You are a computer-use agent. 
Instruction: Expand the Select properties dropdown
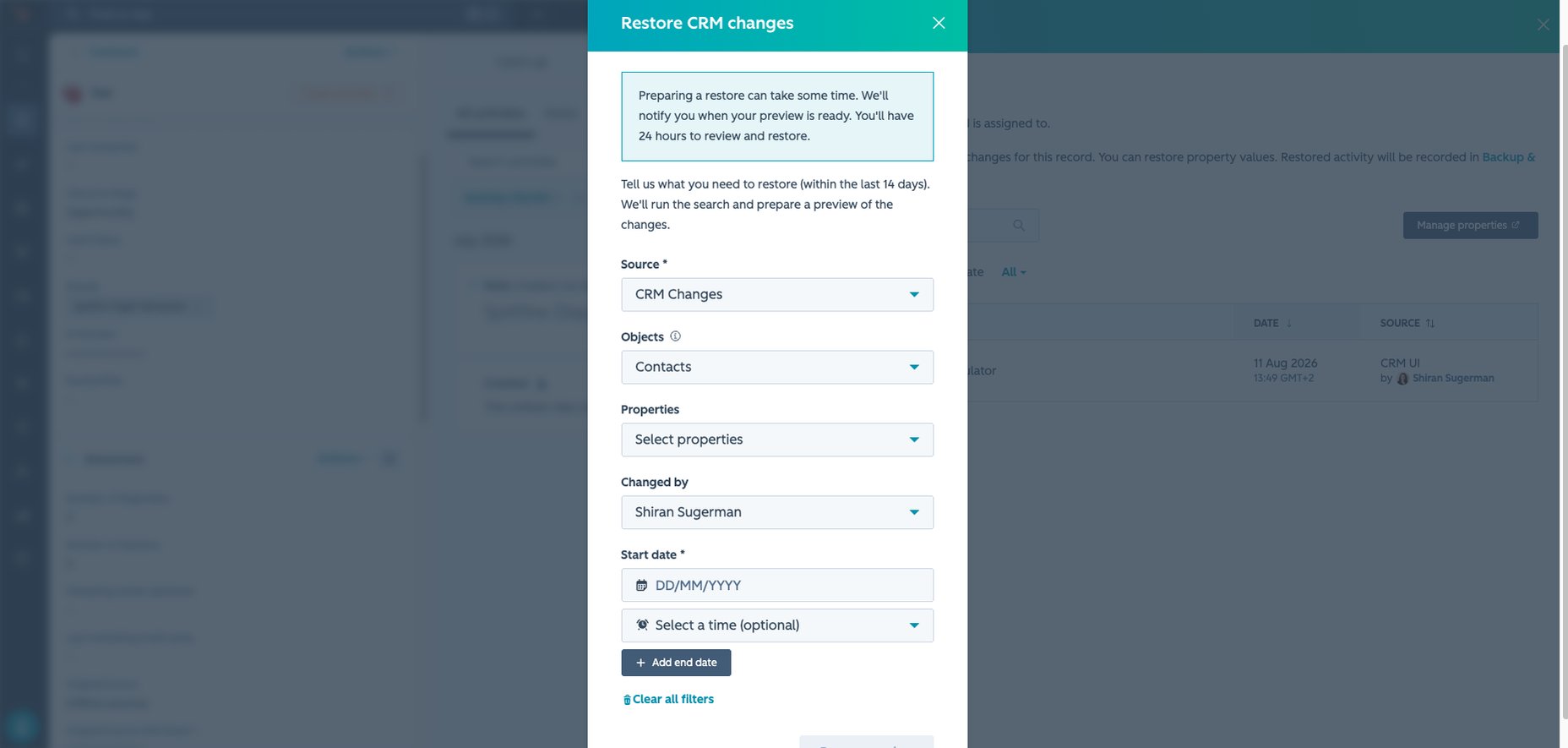coord(777,440)
